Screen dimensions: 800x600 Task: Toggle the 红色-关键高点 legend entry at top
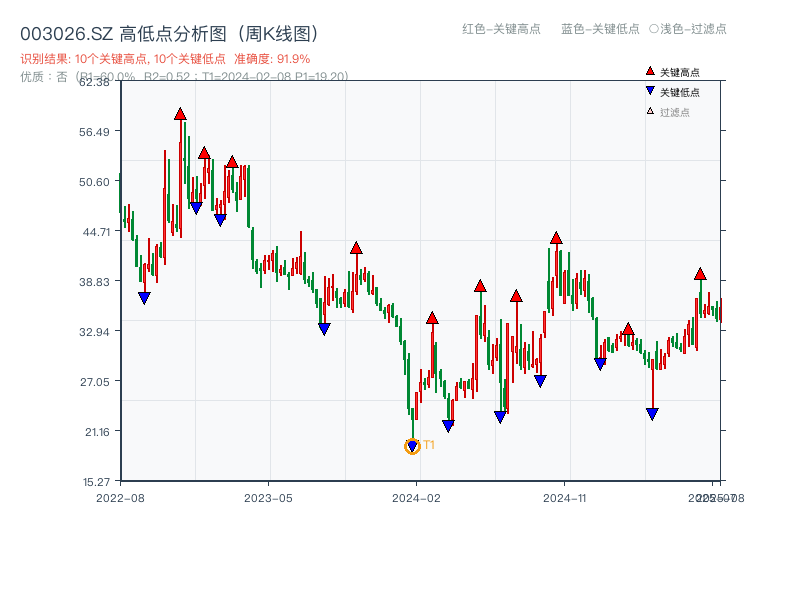pyautogui.click(x=502, y=29)
